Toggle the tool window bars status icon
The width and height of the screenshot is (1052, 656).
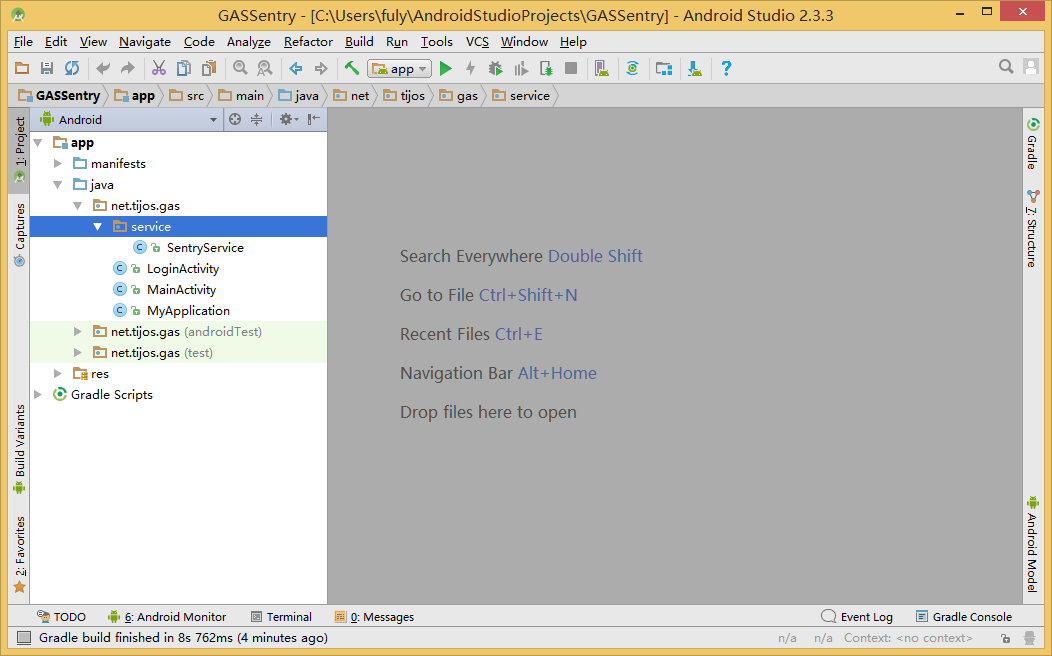click(x=23, y=638)
